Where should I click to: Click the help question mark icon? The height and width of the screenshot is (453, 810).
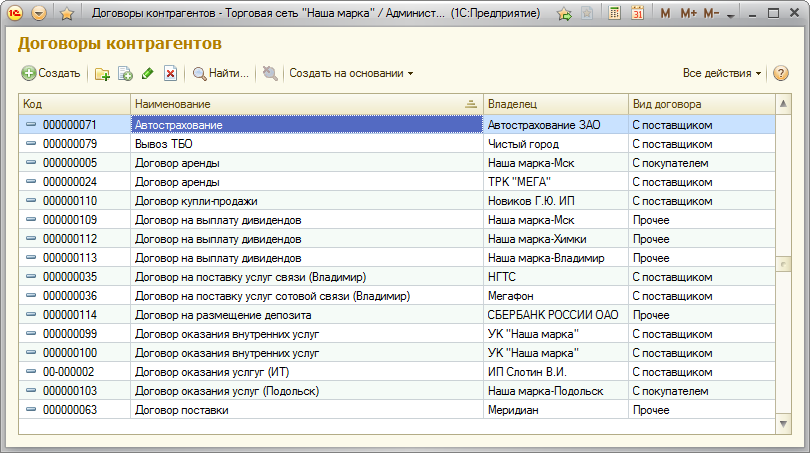(780, 73)
